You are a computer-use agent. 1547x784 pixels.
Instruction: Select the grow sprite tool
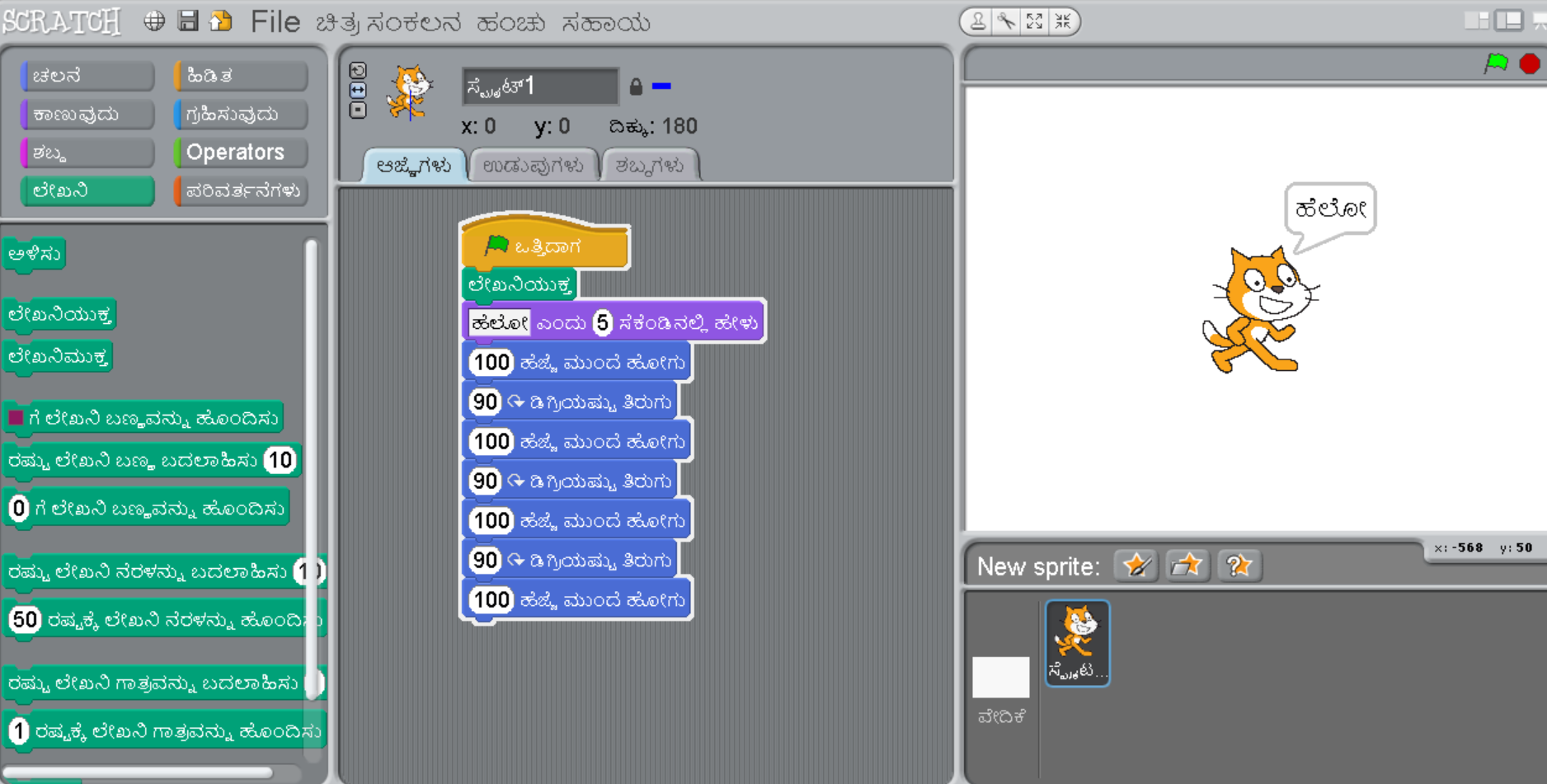1035,21
